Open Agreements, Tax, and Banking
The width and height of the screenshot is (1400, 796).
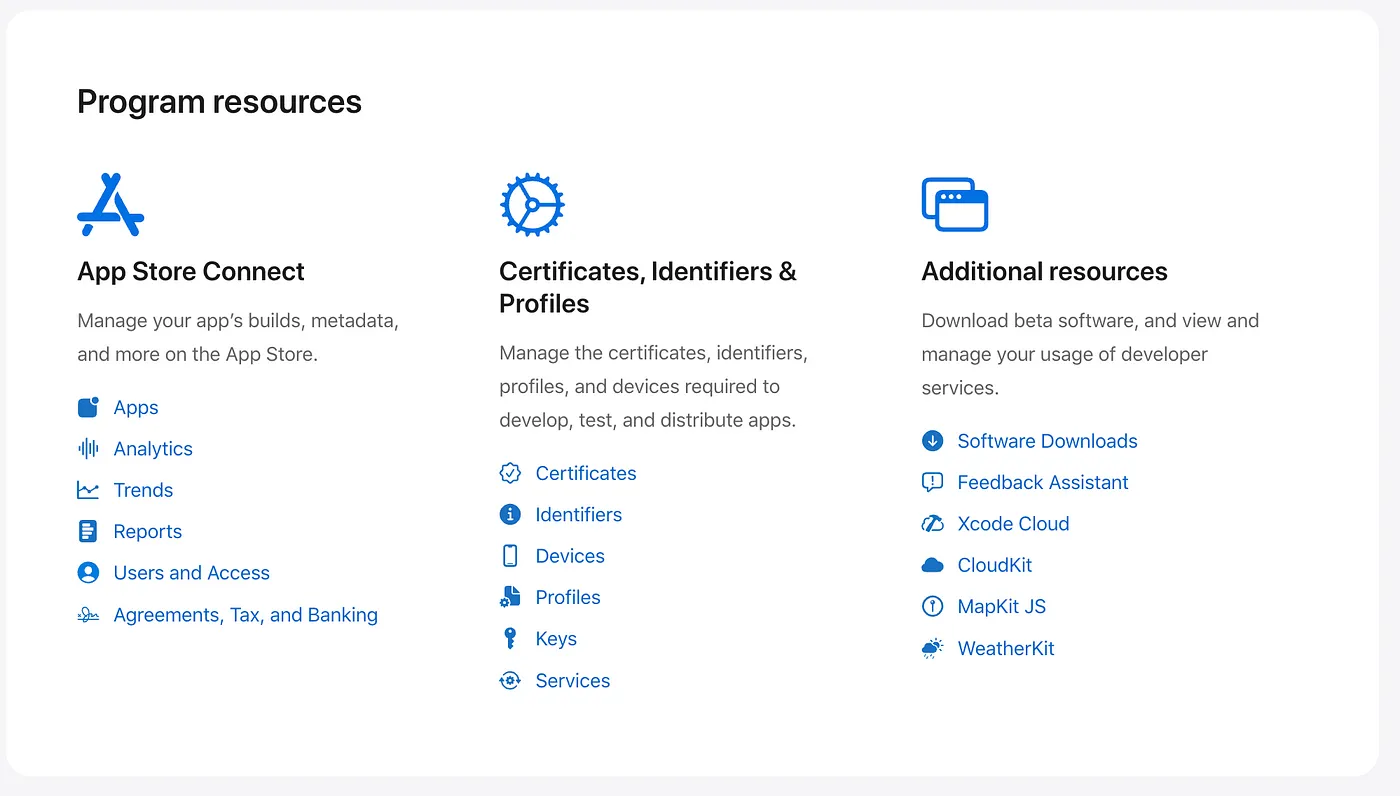point(246,615)
